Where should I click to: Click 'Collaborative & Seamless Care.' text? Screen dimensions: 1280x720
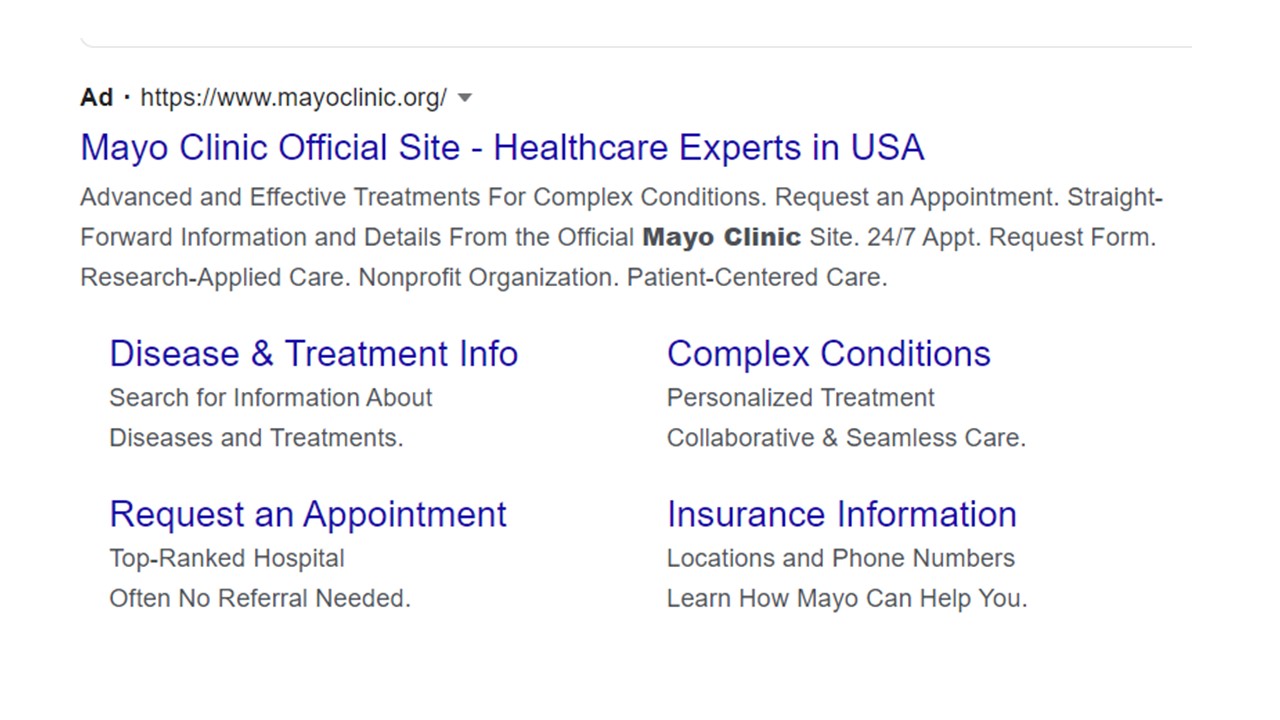point(846,438)
